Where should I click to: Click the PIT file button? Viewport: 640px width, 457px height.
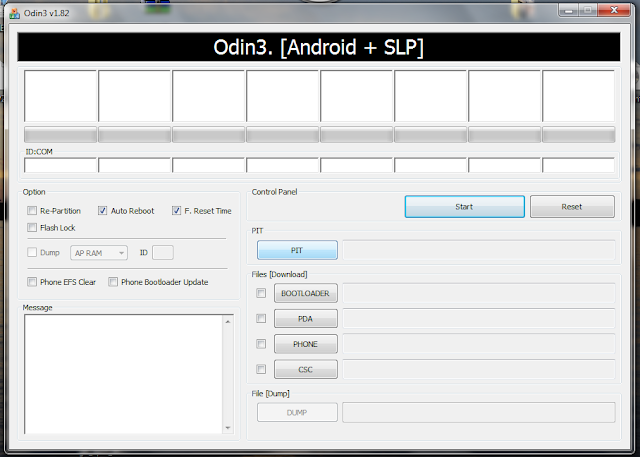297,250
